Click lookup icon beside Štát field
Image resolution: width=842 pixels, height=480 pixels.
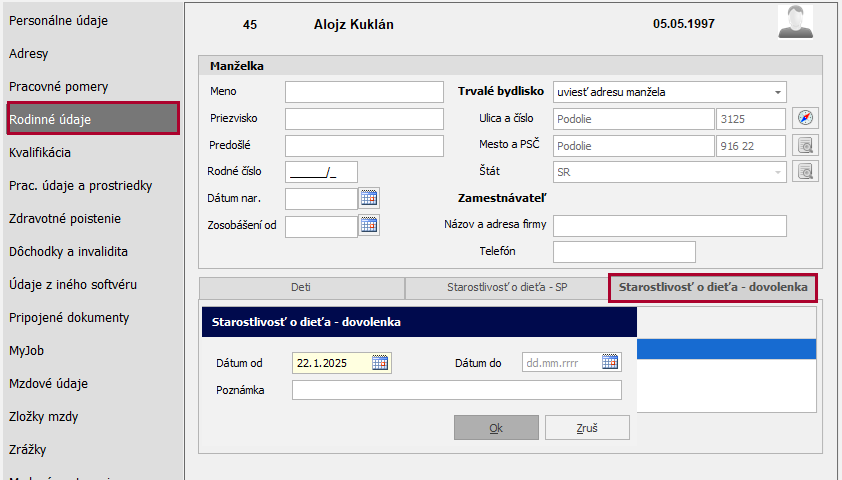806,171
